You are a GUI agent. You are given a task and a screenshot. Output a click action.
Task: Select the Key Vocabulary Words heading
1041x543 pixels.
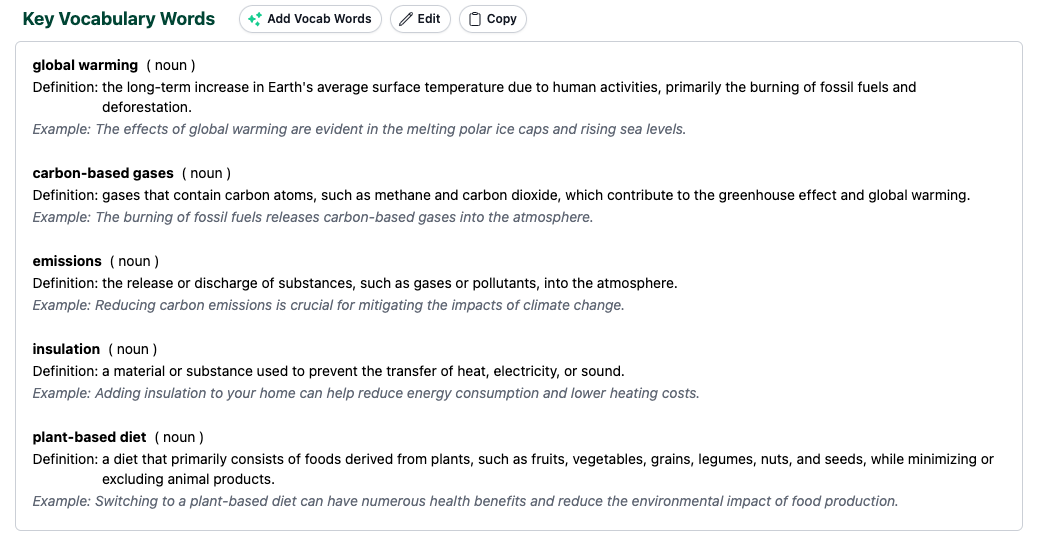pos(119,19)
